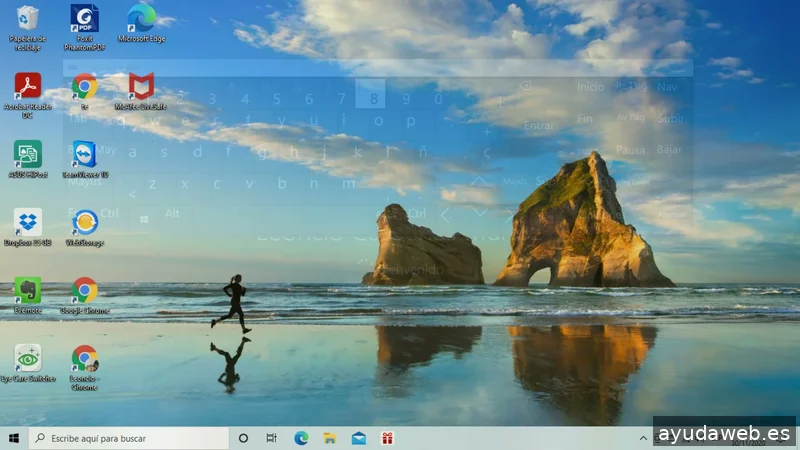
Task: Open the Leoncio - Chrome profile shortcut
Action: coord(85,367)
